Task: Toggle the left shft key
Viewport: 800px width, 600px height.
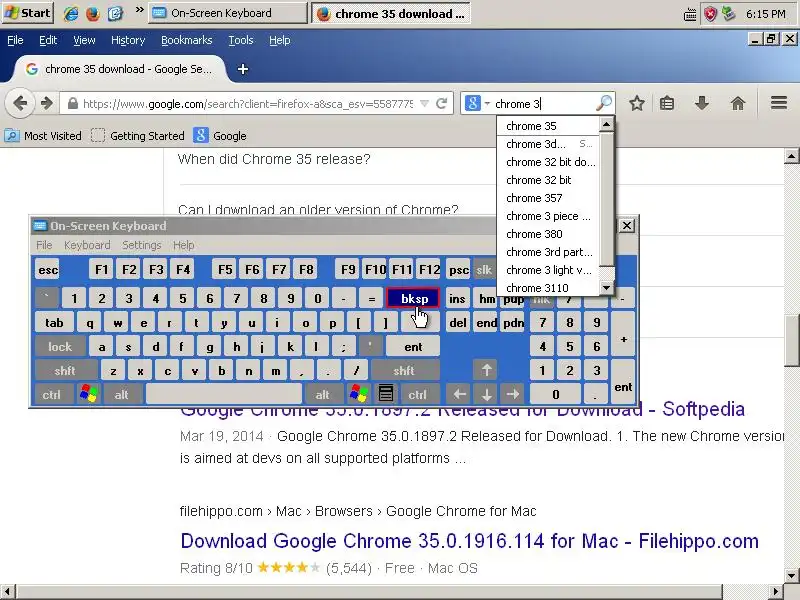Action: click(65, 370)
